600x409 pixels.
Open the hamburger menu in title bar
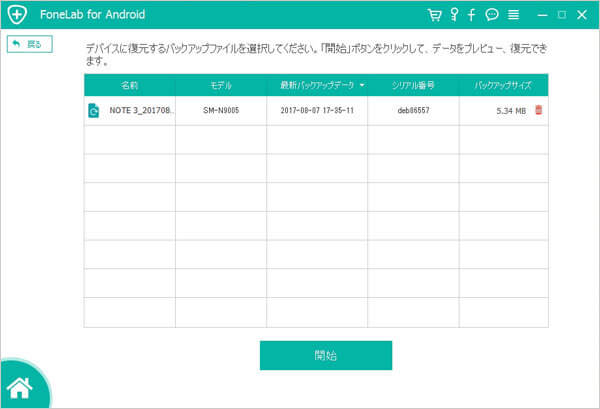(513, 15)
